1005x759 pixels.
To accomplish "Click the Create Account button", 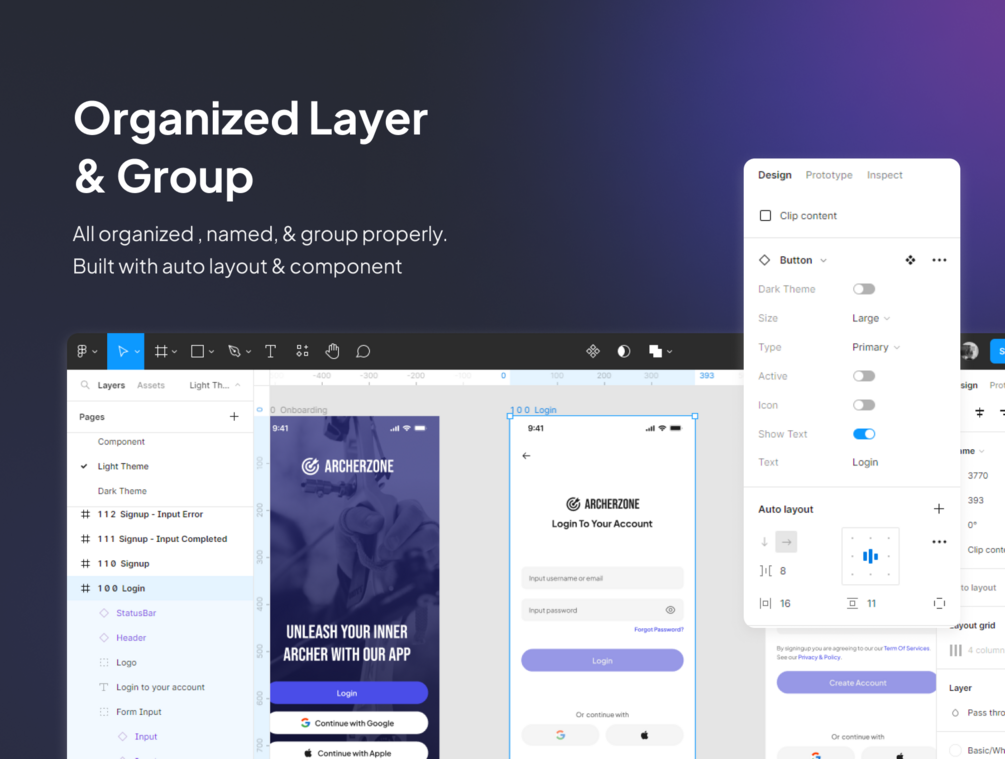I will pos(858,683).
